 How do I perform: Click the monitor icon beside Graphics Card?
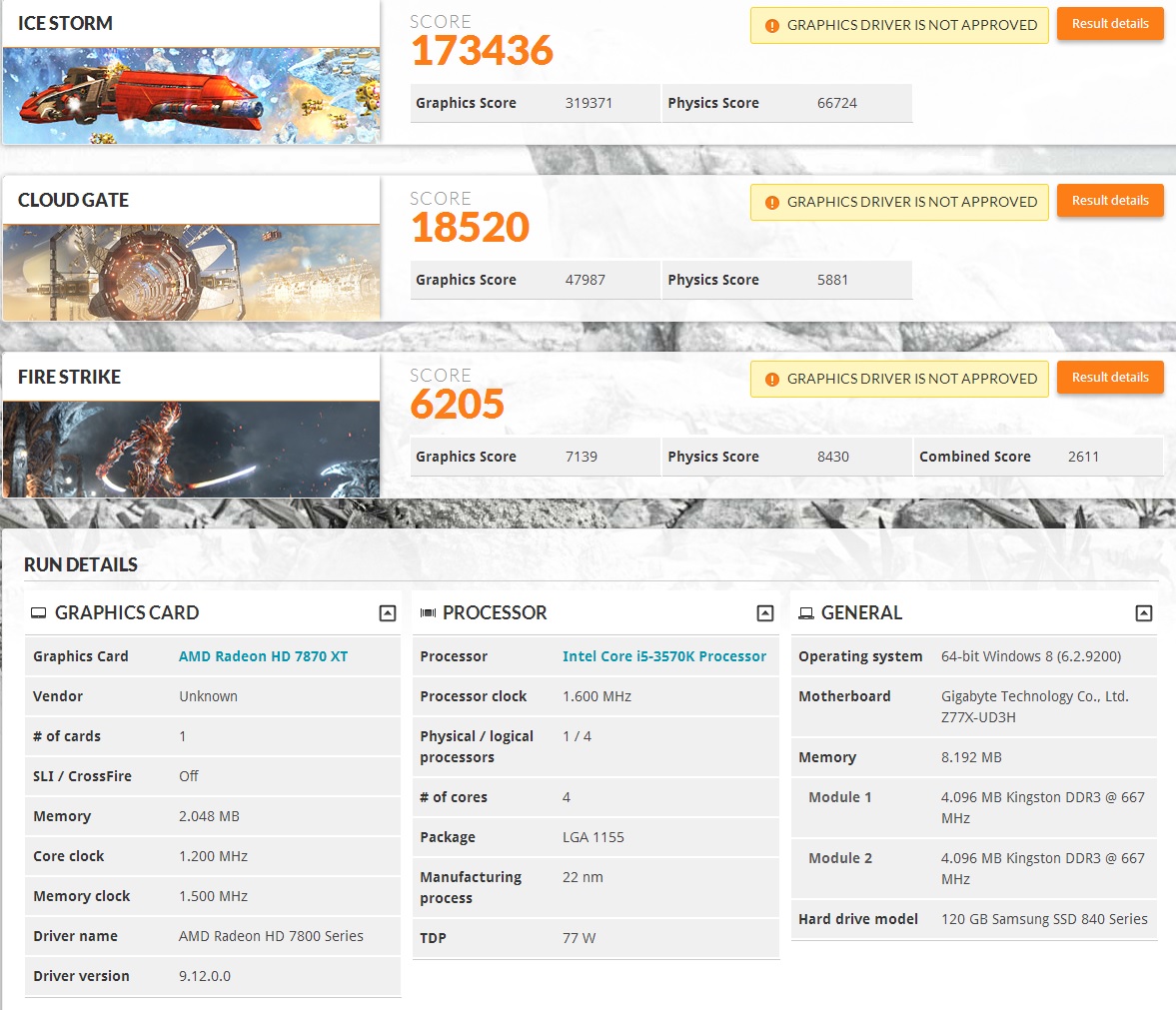pyautogui.click(x=38, y=613)
